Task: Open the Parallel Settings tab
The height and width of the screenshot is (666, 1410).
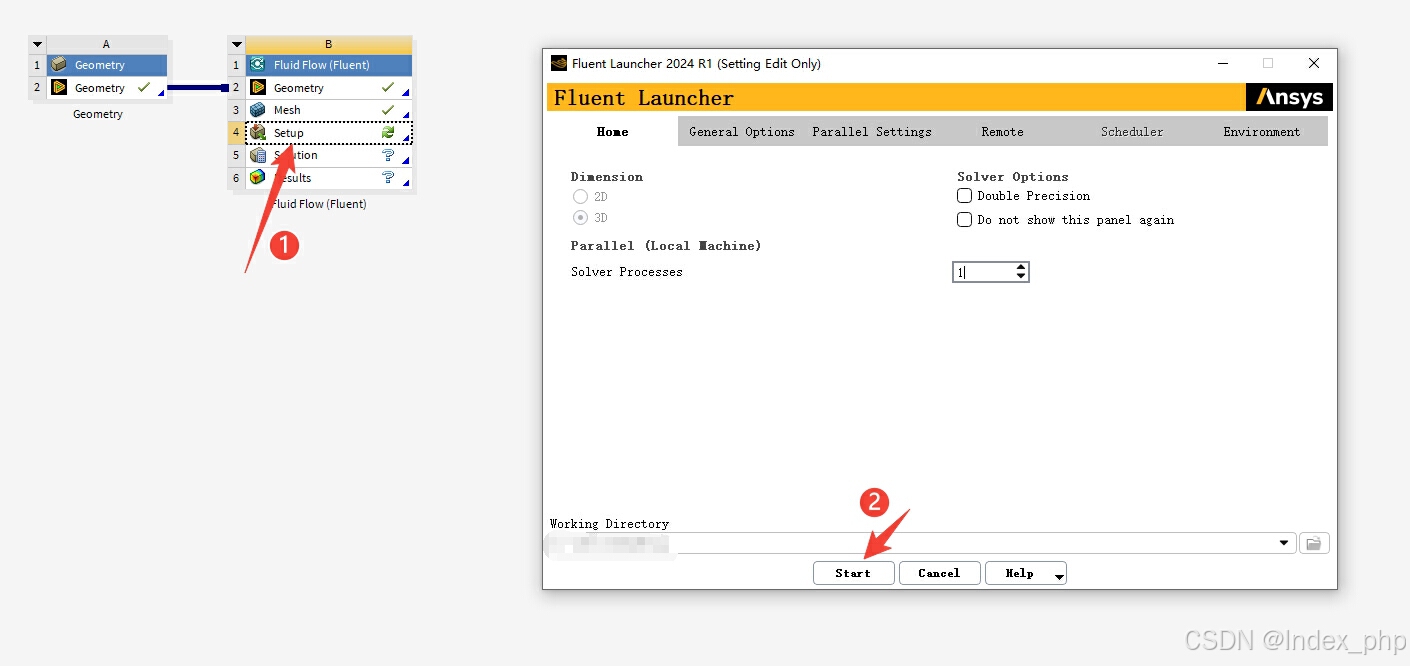Action: pyautogui.click(x=872, y=131)
